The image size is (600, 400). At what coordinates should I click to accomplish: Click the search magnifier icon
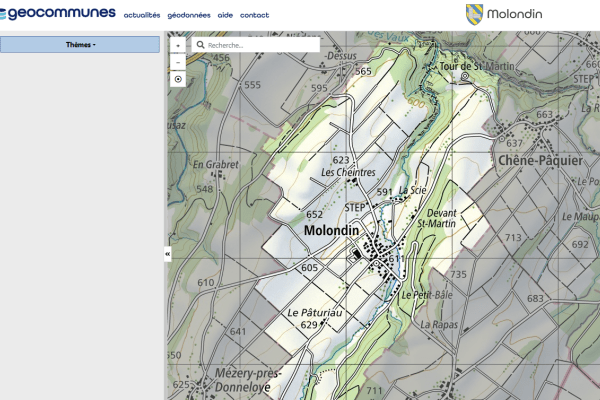(x=201, y=45)
